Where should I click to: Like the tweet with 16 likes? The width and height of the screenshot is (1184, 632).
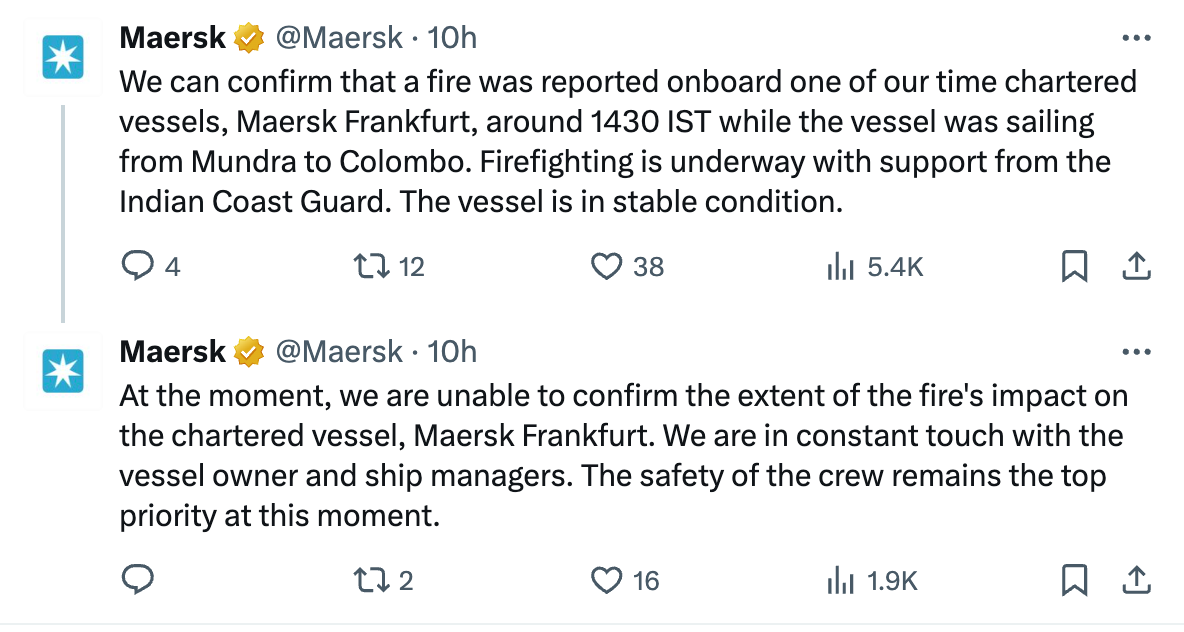point(605,580)
